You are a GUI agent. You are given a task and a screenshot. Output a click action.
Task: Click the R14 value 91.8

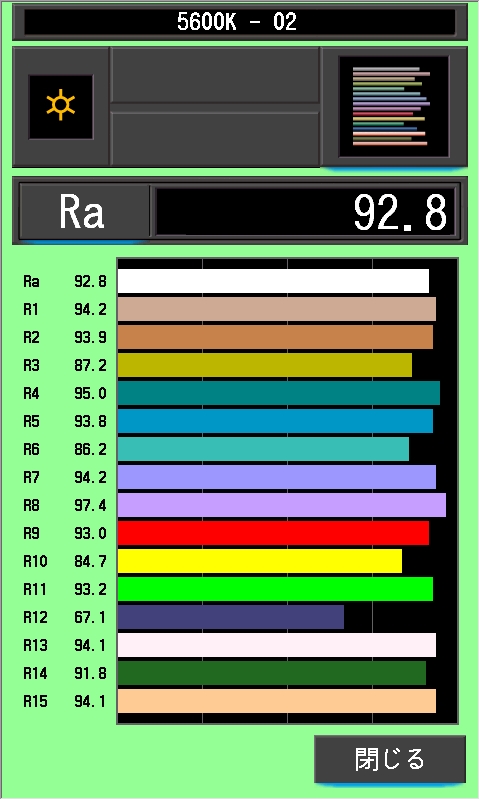(91, 673)
